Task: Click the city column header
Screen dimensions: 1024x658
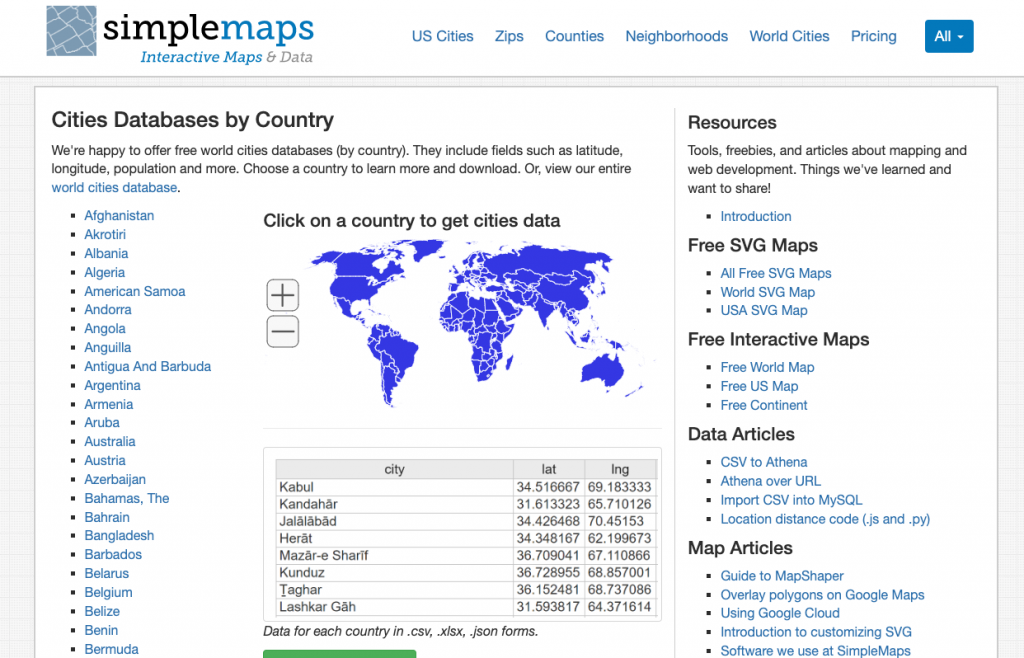Action: tap(394, 469)
